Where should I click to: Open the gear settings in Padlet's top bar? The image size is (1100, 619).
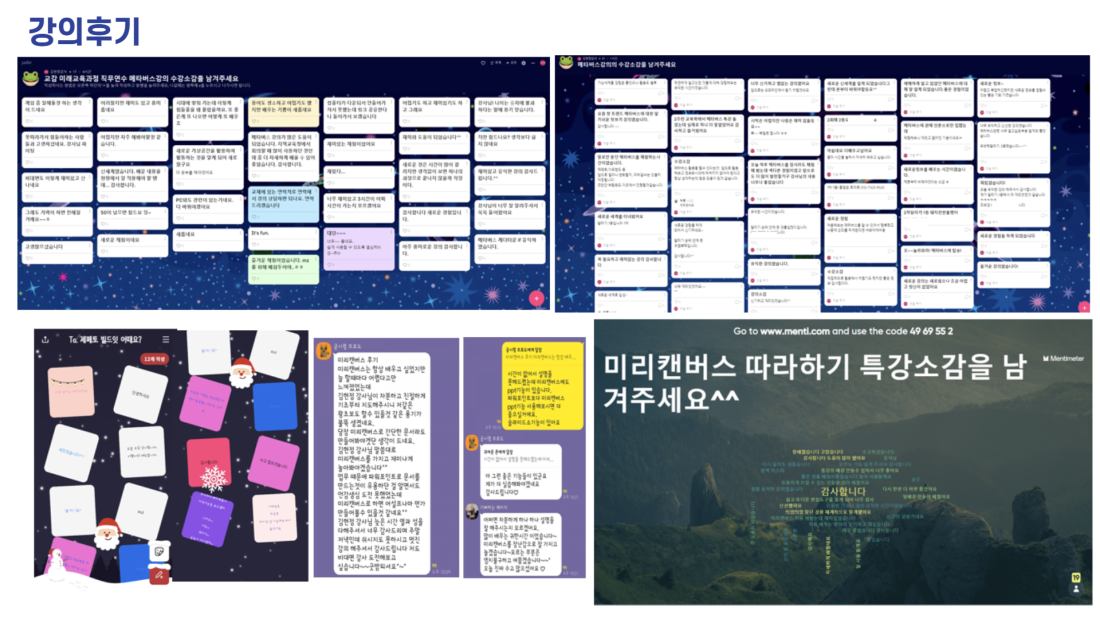[523, 63]
